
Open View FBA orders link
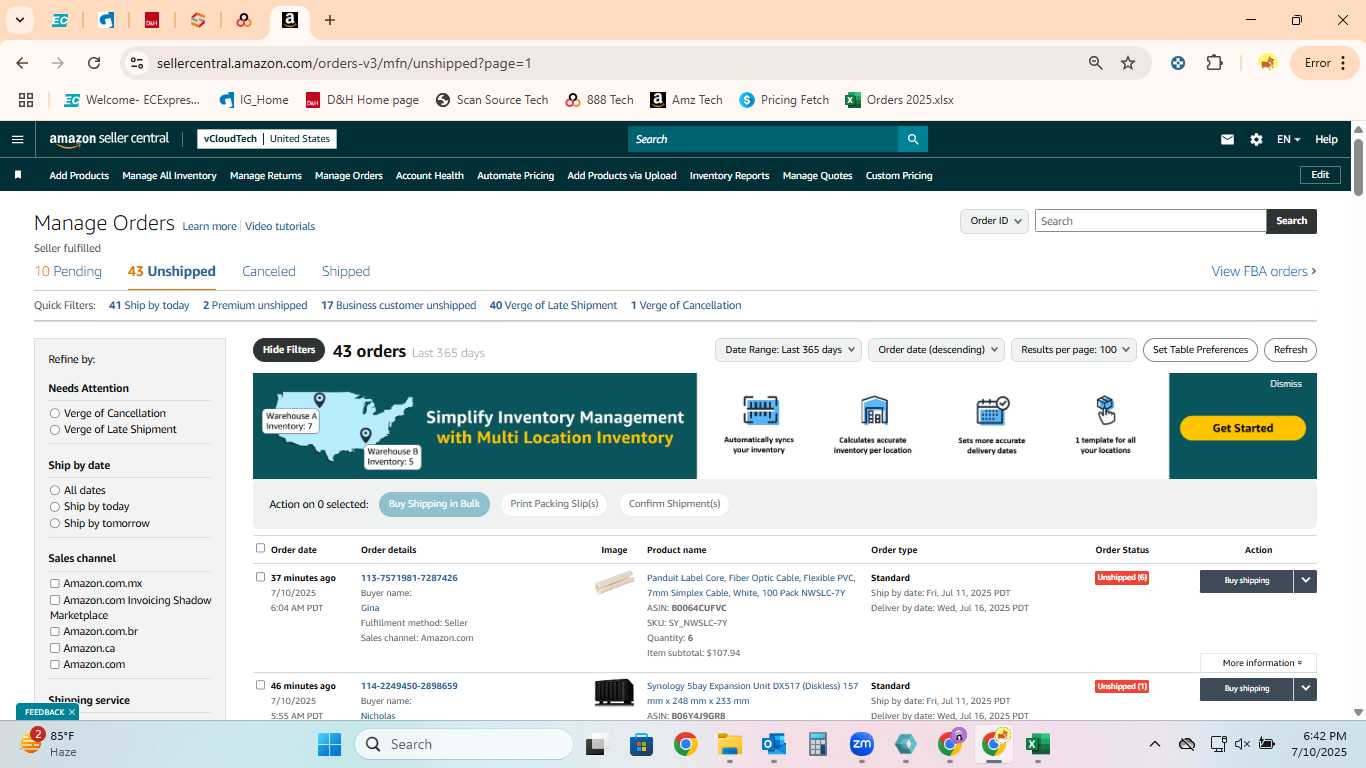coord(1264,271)
